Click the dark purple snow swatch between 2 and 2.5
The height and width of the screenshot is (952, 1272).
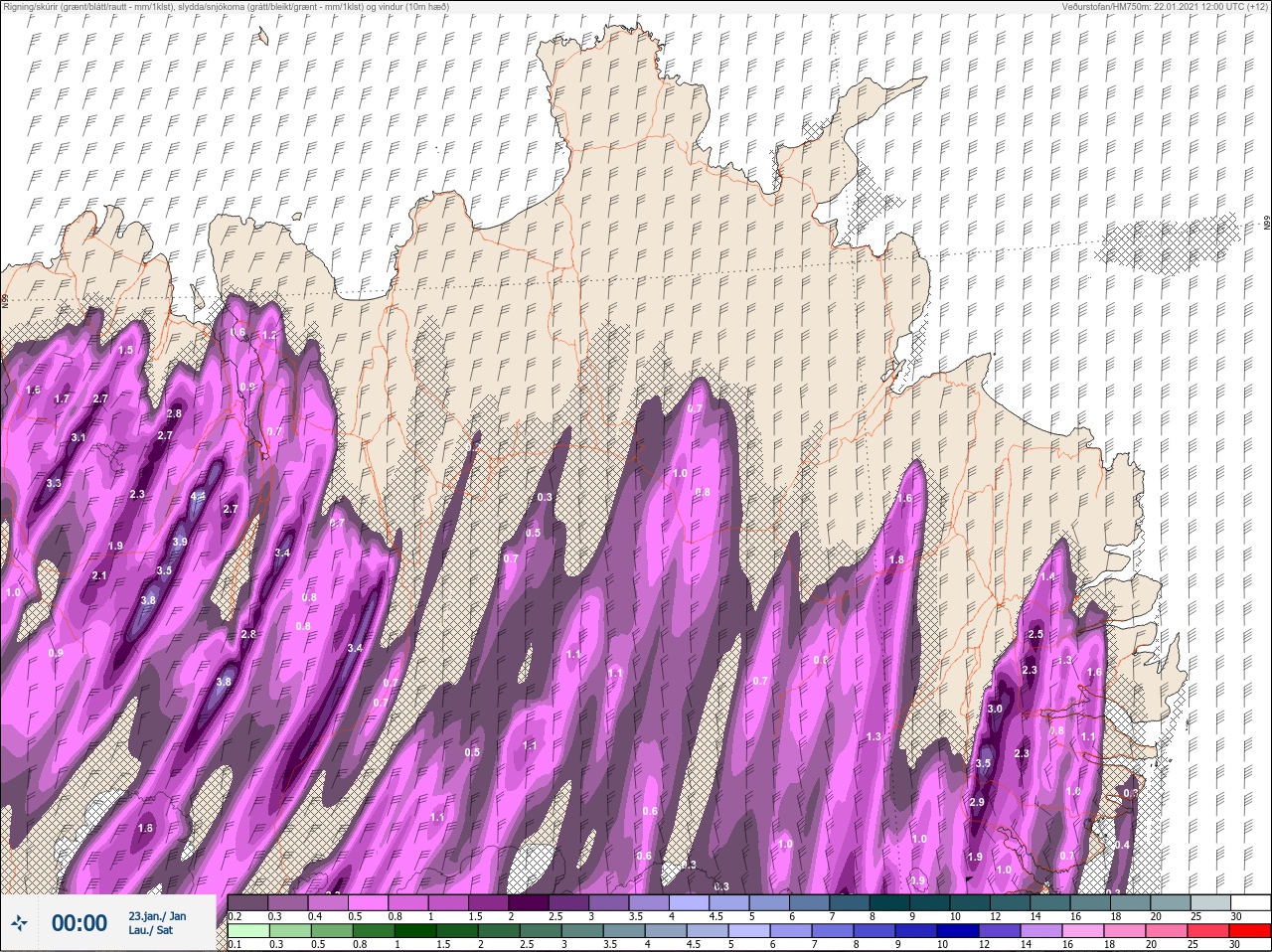[530, 902]
